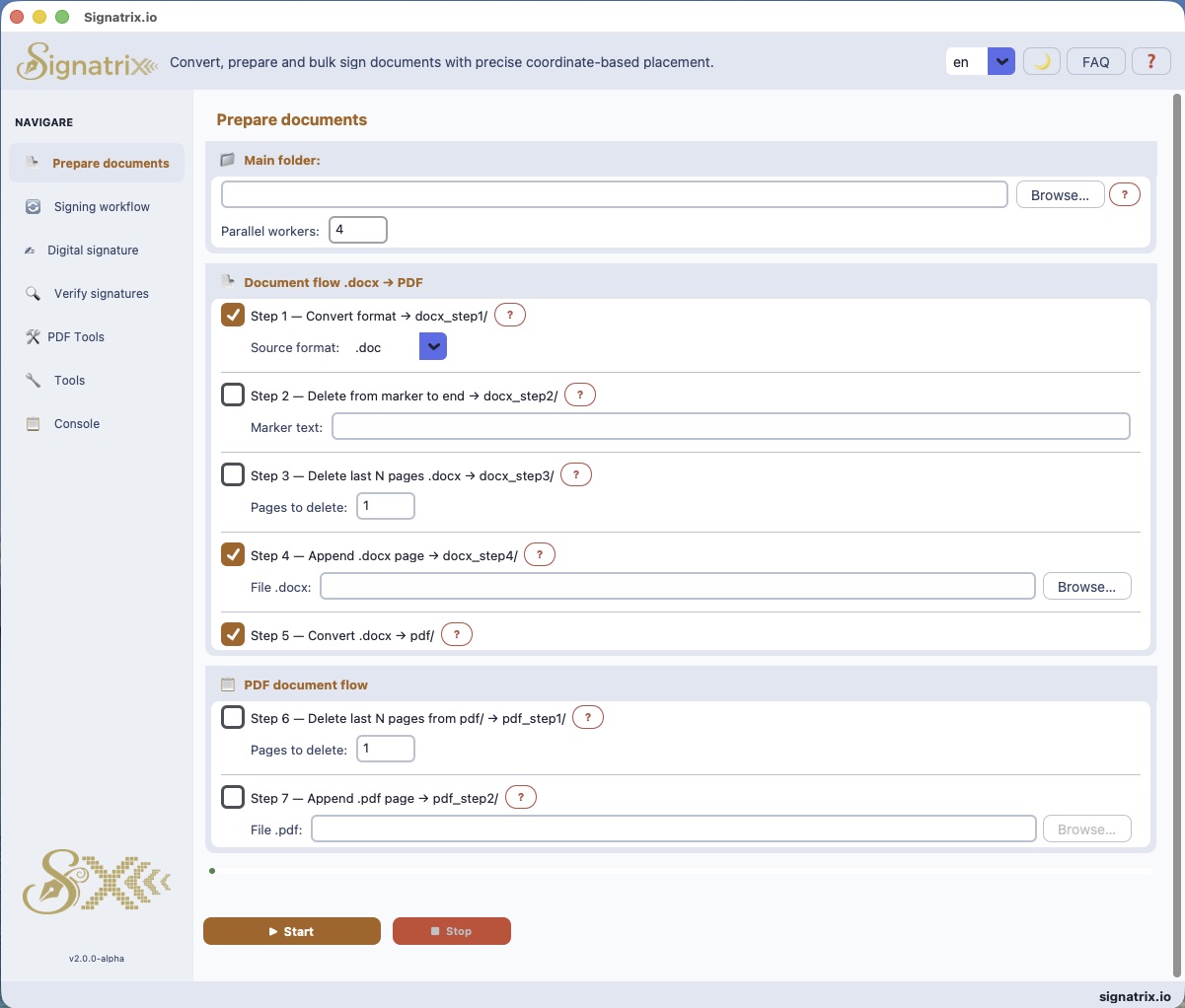This screenshot has height=1008, width=1185.
Task: Open the language selection dropdown
Action: (1000, 60)
